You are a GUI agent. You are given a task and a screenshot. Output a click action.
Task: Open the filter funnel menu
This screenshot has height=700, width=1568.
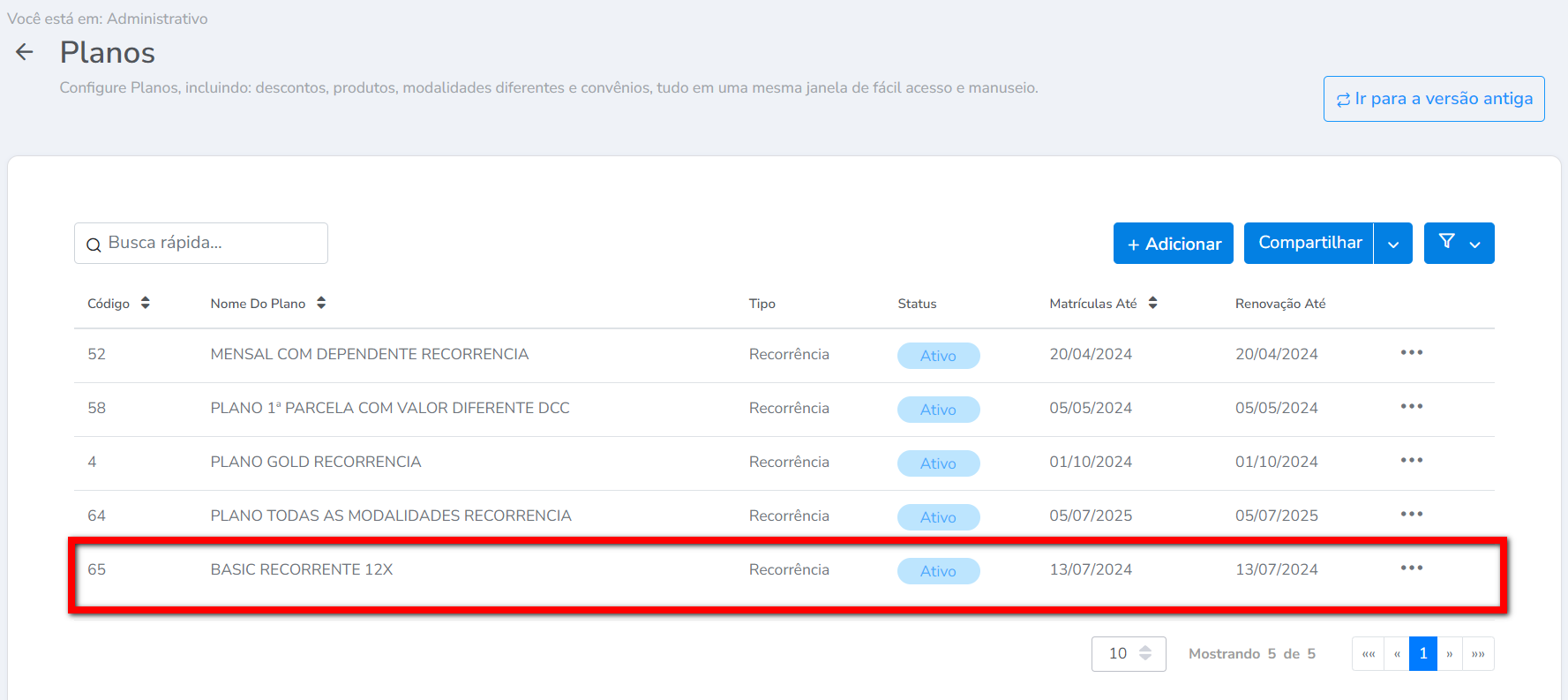(x=1458, y=243)
